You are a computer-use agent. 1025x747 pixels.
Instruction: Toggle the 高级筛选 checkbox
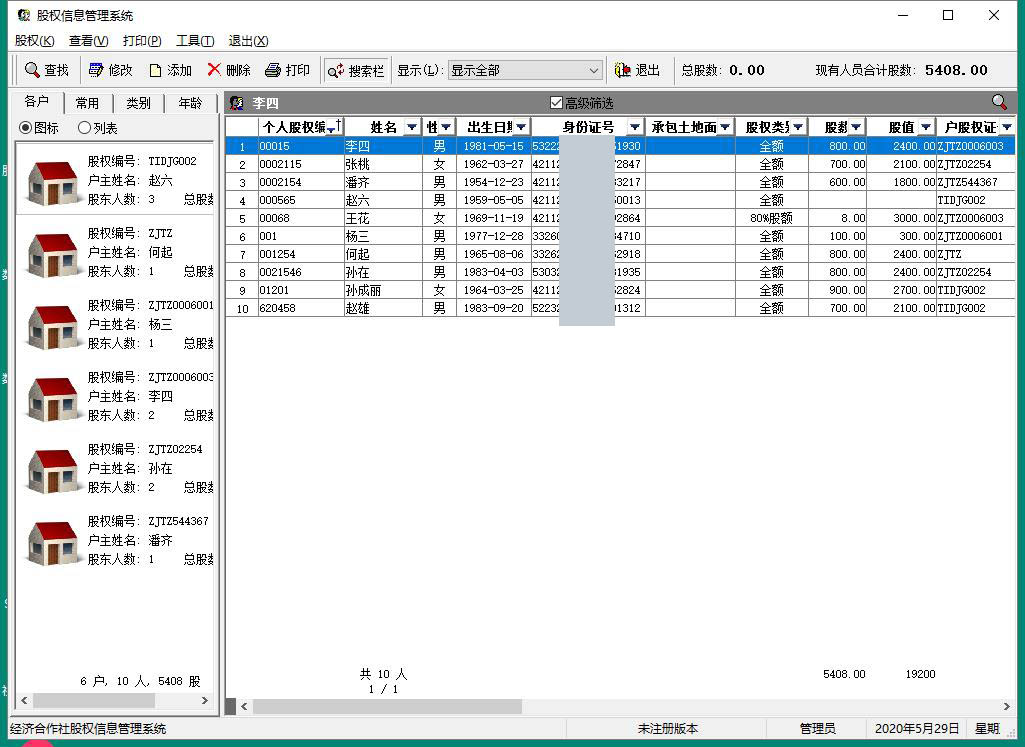click(557, 103)
